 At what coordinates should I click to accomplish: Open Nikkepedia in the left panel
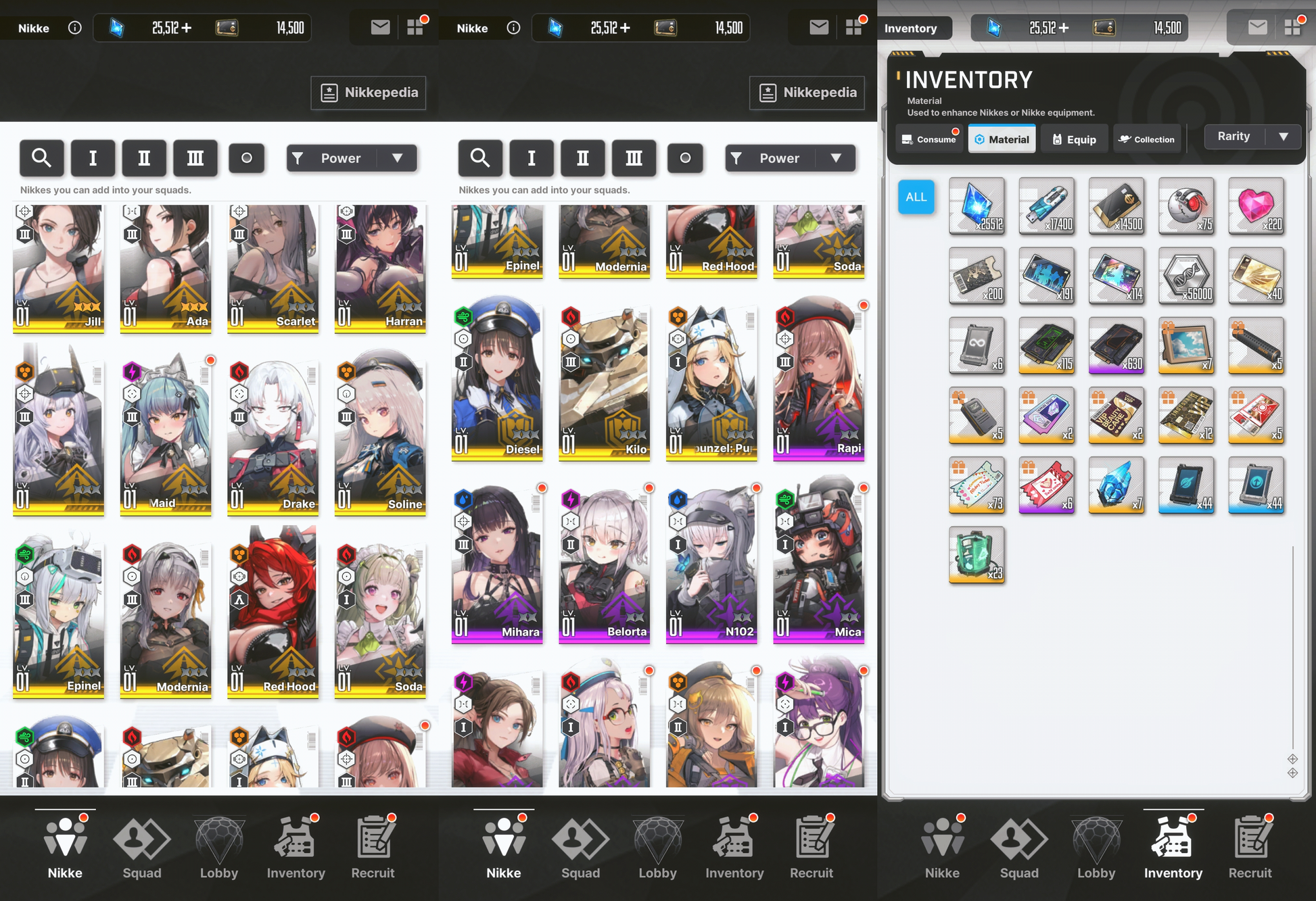coord(369,93)
